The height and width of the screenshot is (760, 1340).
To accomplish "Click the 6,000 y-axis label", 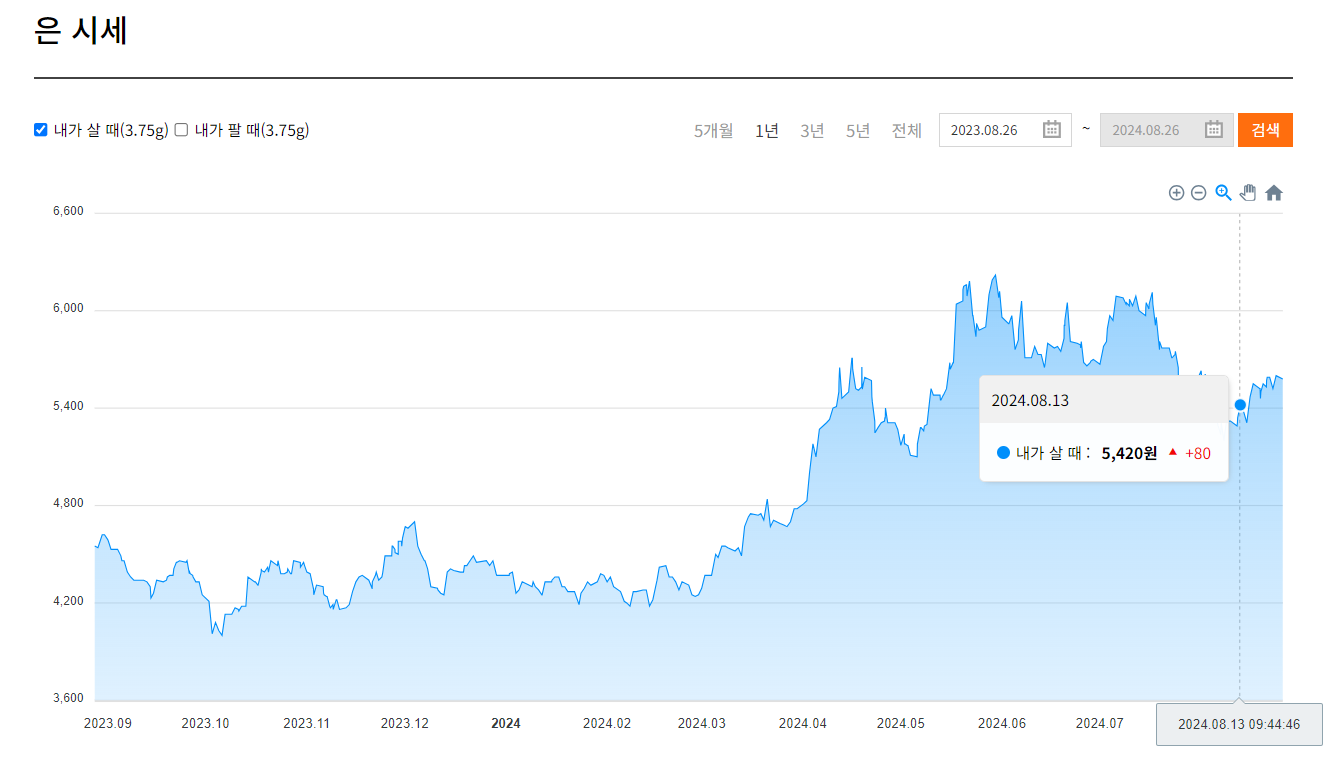I will click(68, 309).
